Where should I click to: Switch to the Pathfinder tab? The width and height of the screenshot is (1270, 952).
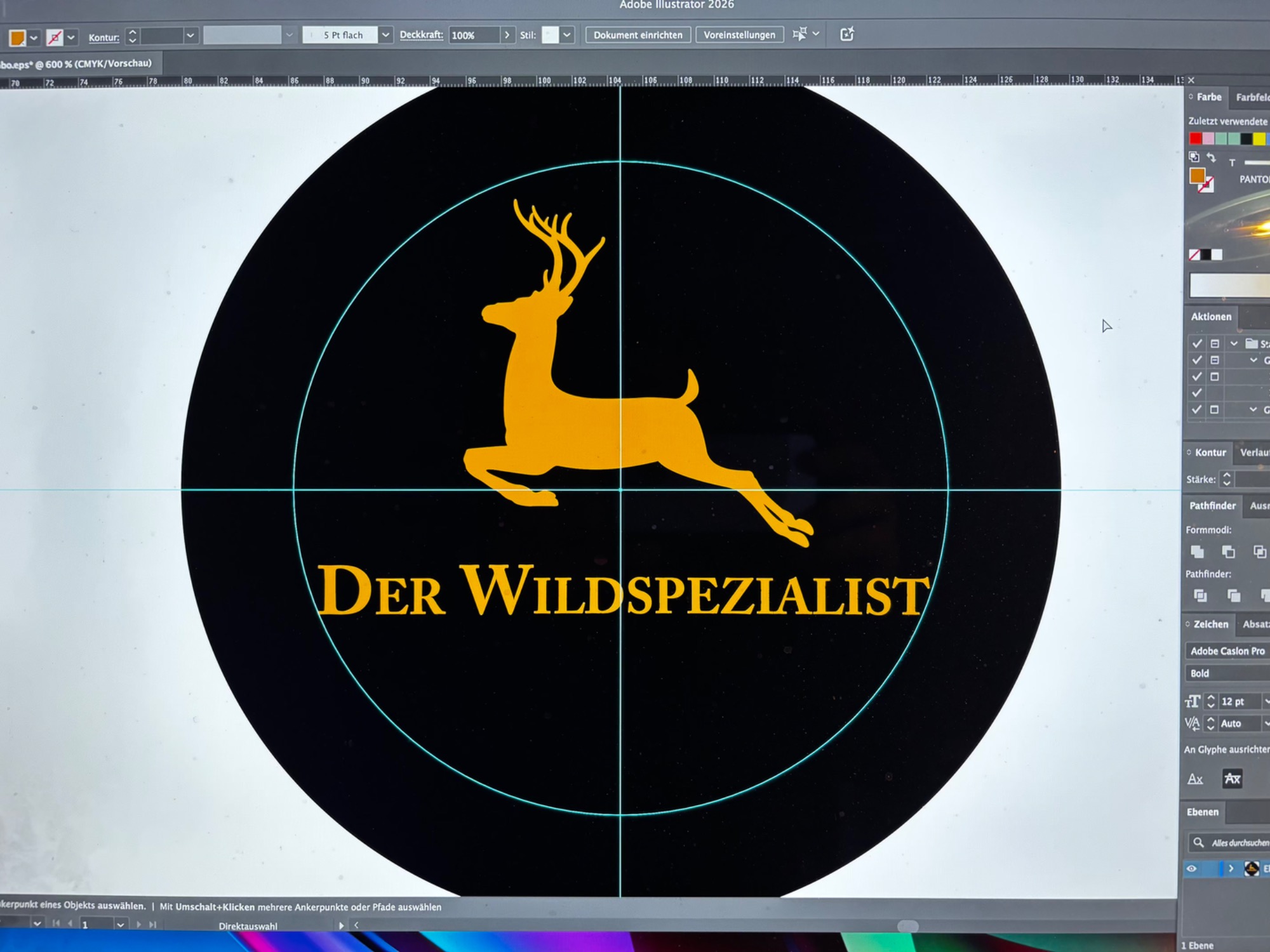[1212, 506]
